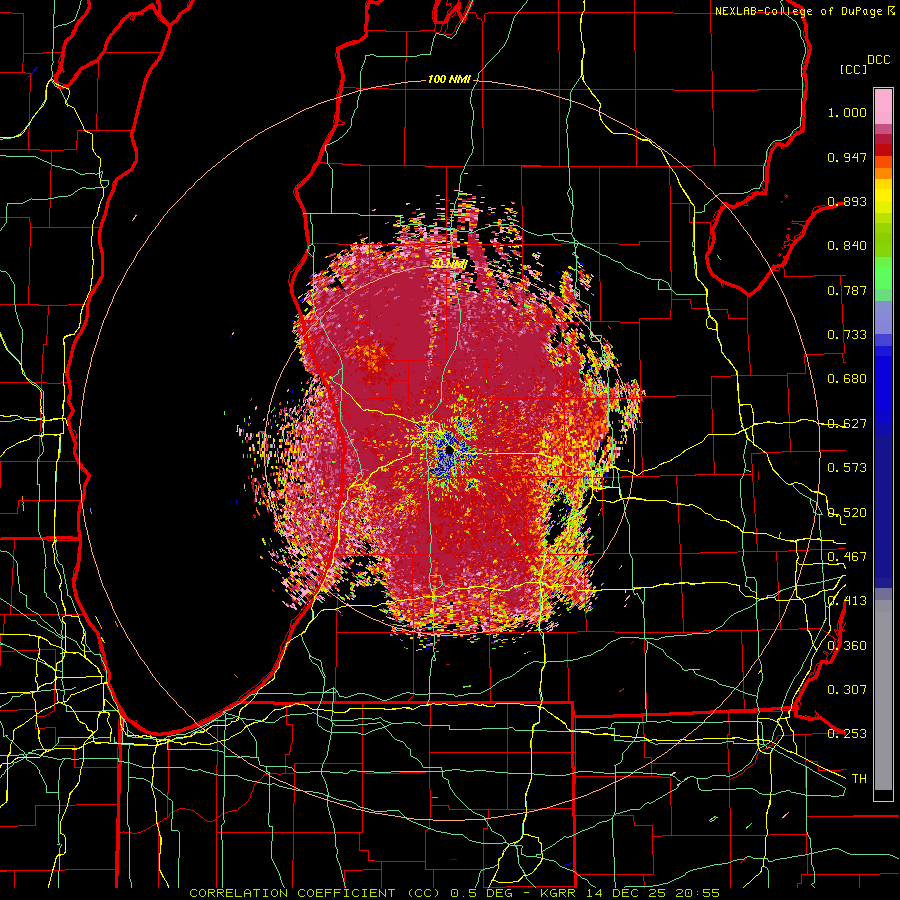Click the 0.360 legend value
900x900 pixels.
[x=847, y=646]
